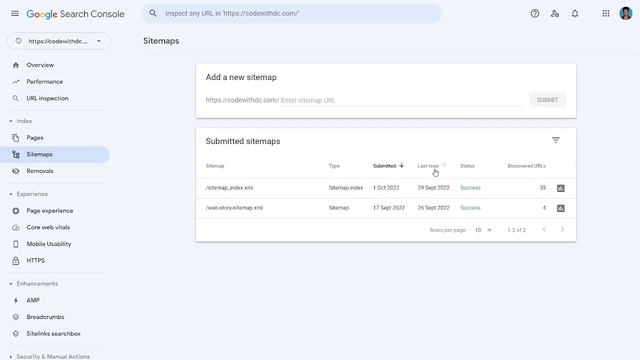
Task: Click the Status column header
Action: click(x=467, y=166)
